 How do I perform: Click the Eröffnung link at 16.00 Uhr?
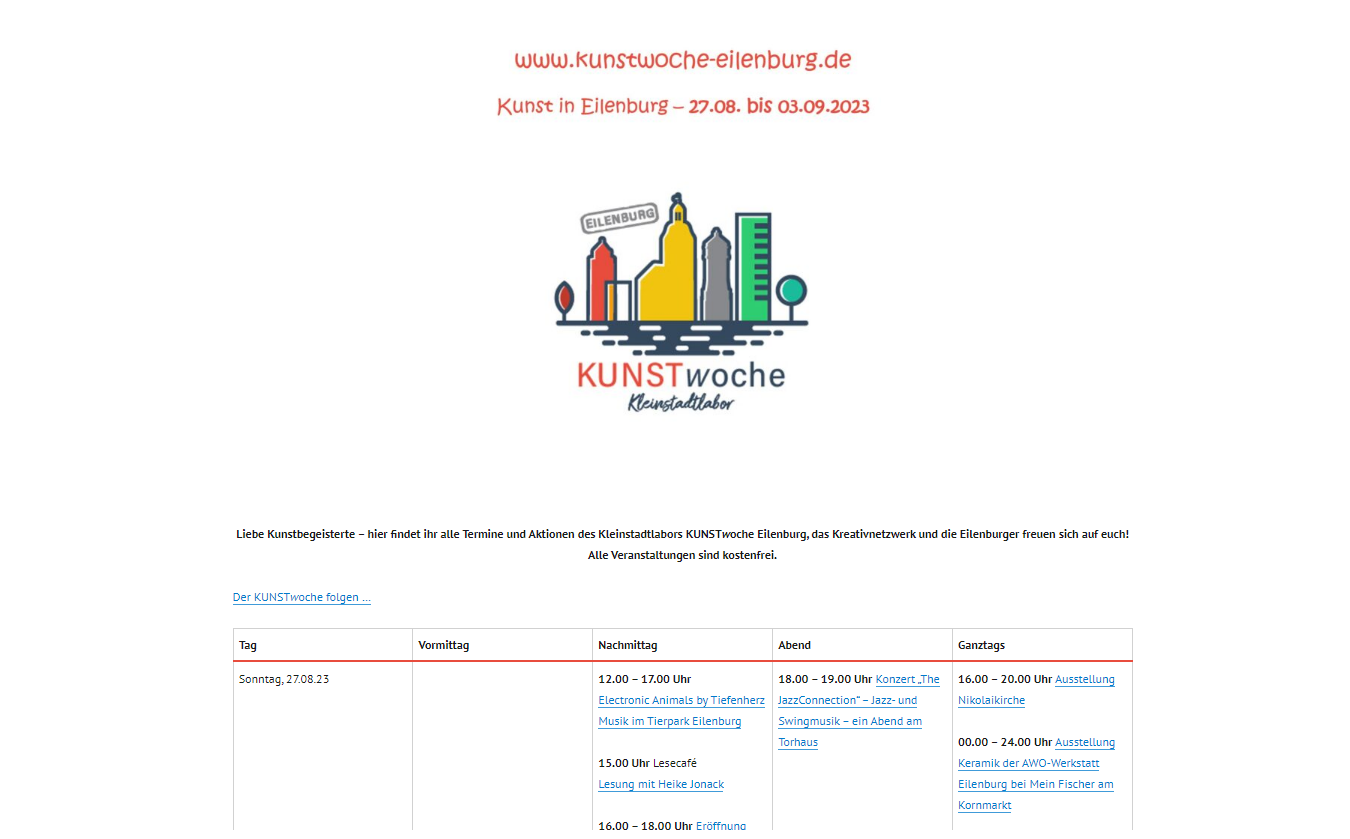point(721,826)
